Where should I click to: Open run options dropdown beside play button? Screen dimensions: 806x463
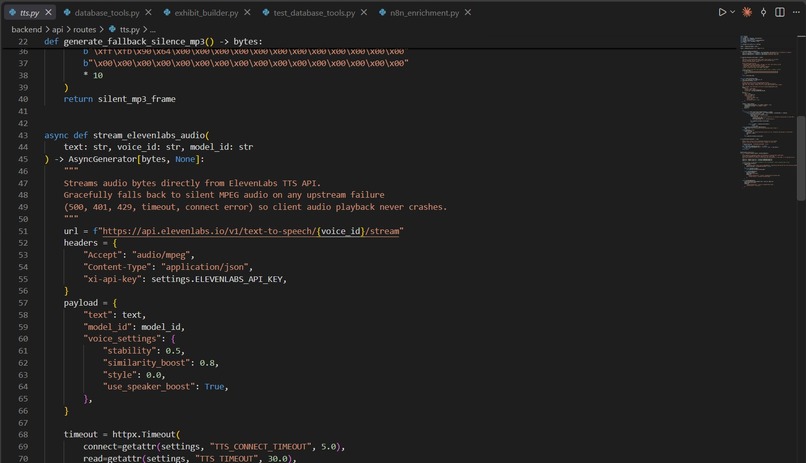(x=732, y=12)
